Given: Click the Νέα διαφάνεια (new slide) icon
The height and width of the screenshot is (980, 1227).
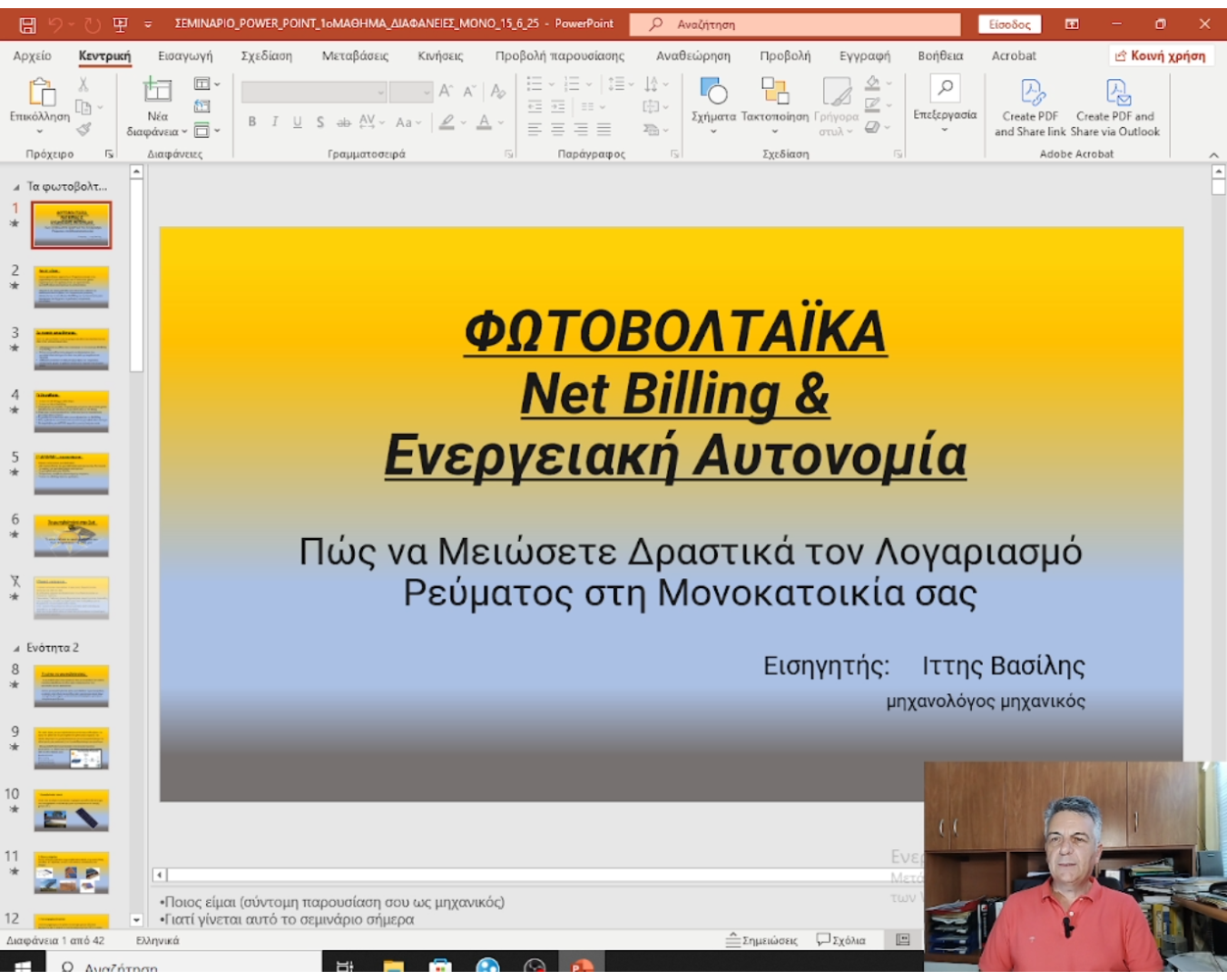Looking at the screenshot, I should coord(157,91).
